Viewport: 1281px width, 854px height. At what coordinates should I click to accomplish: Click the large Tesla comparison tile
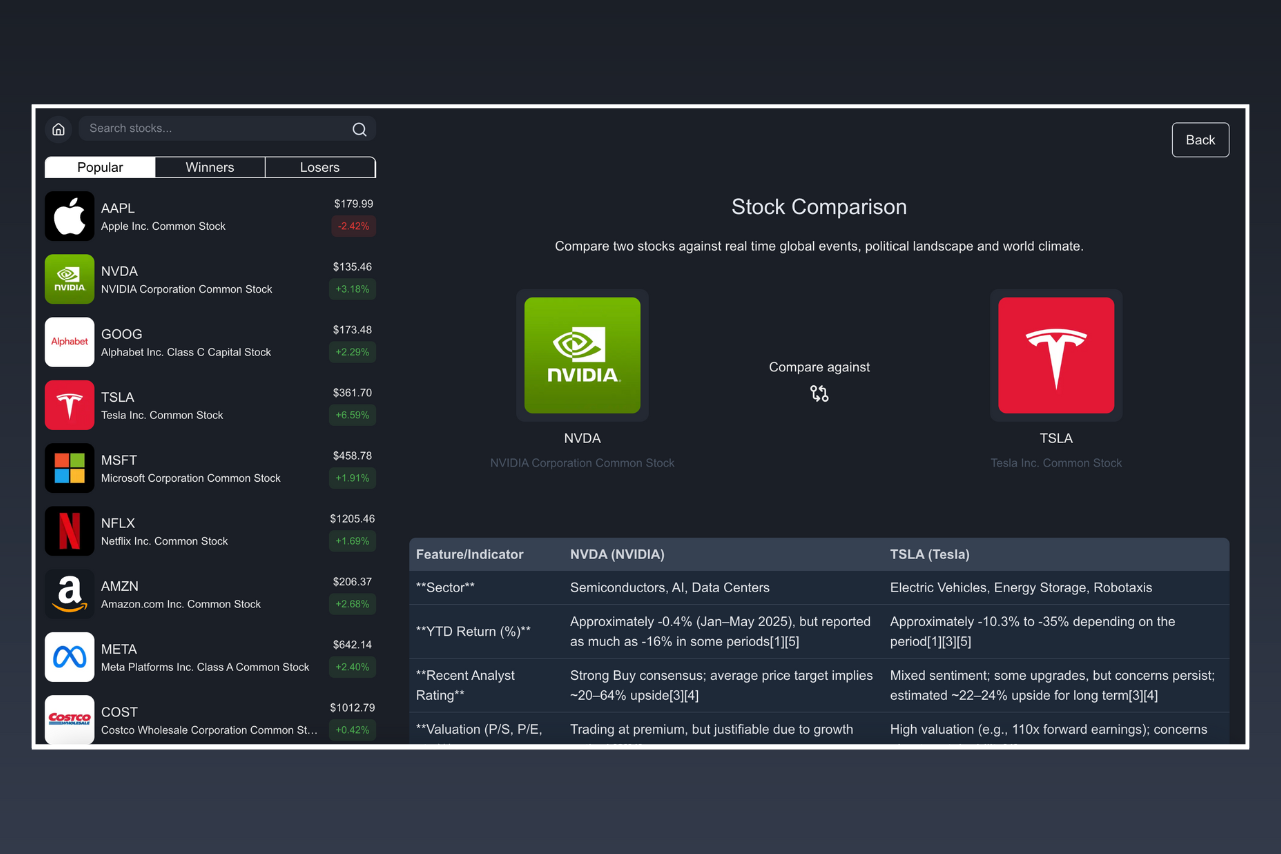pos(1056,355)
